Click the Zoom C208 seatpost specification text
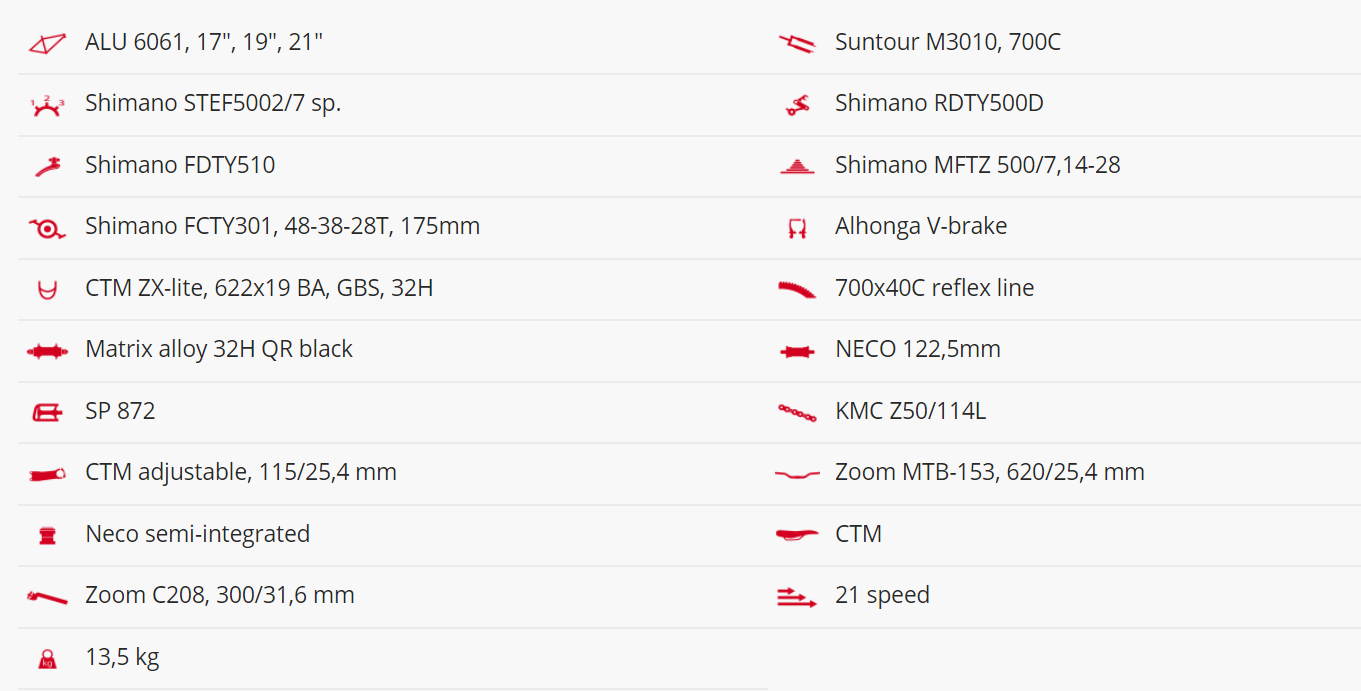This screenshot has height=691, width=1361. [x=220, y=595]
